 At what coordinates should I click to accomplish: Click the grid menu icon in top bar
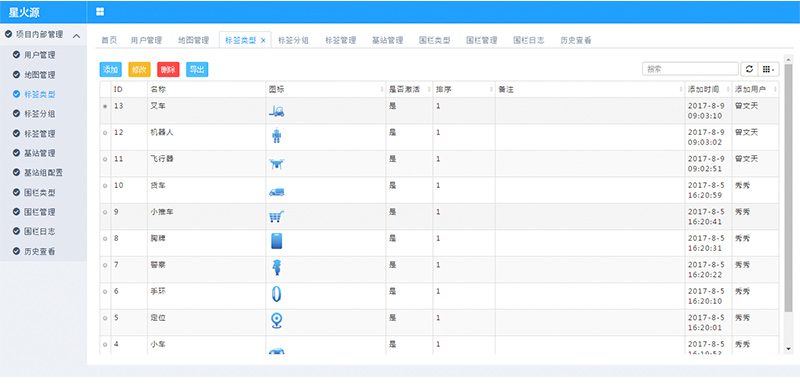[x=100, y=12]
